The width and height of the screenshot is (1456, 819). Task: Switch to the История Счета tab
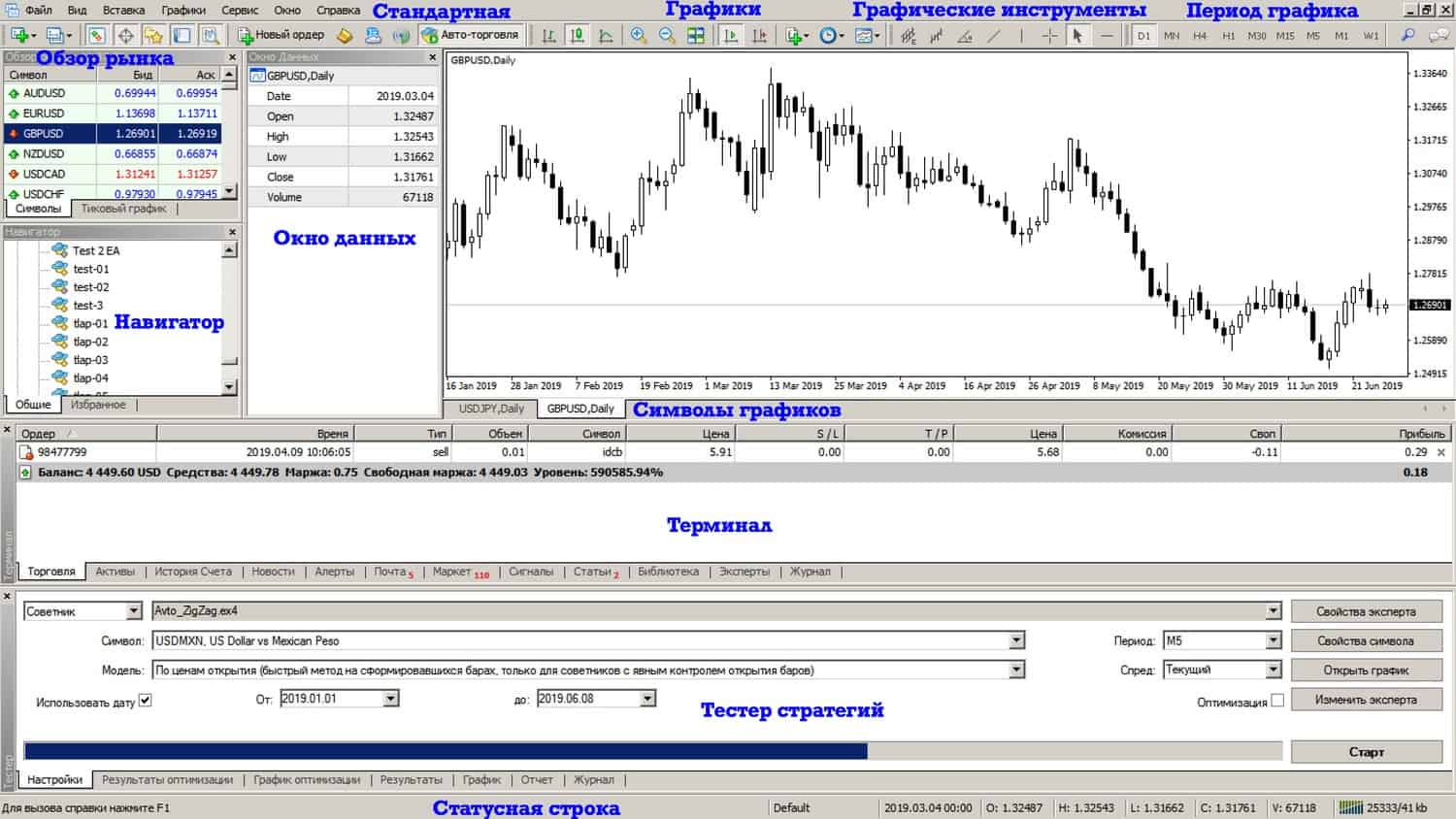(193, 572)
